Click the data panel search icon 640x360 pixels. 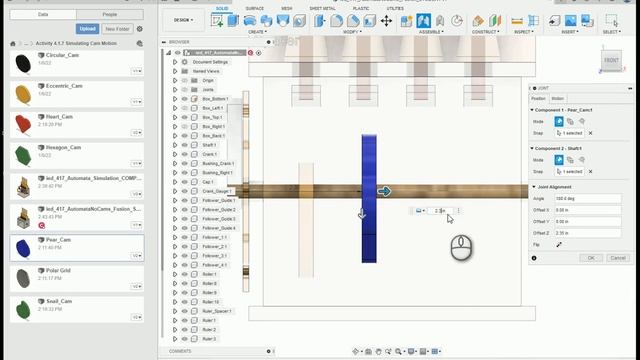click(140, 43)
